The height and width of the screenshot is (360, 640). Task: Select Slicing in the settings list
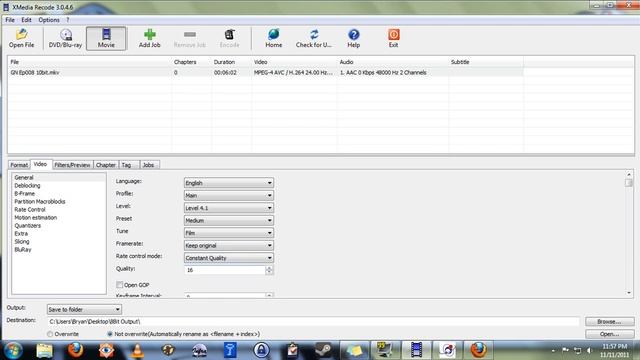click(x=22, y=242)
